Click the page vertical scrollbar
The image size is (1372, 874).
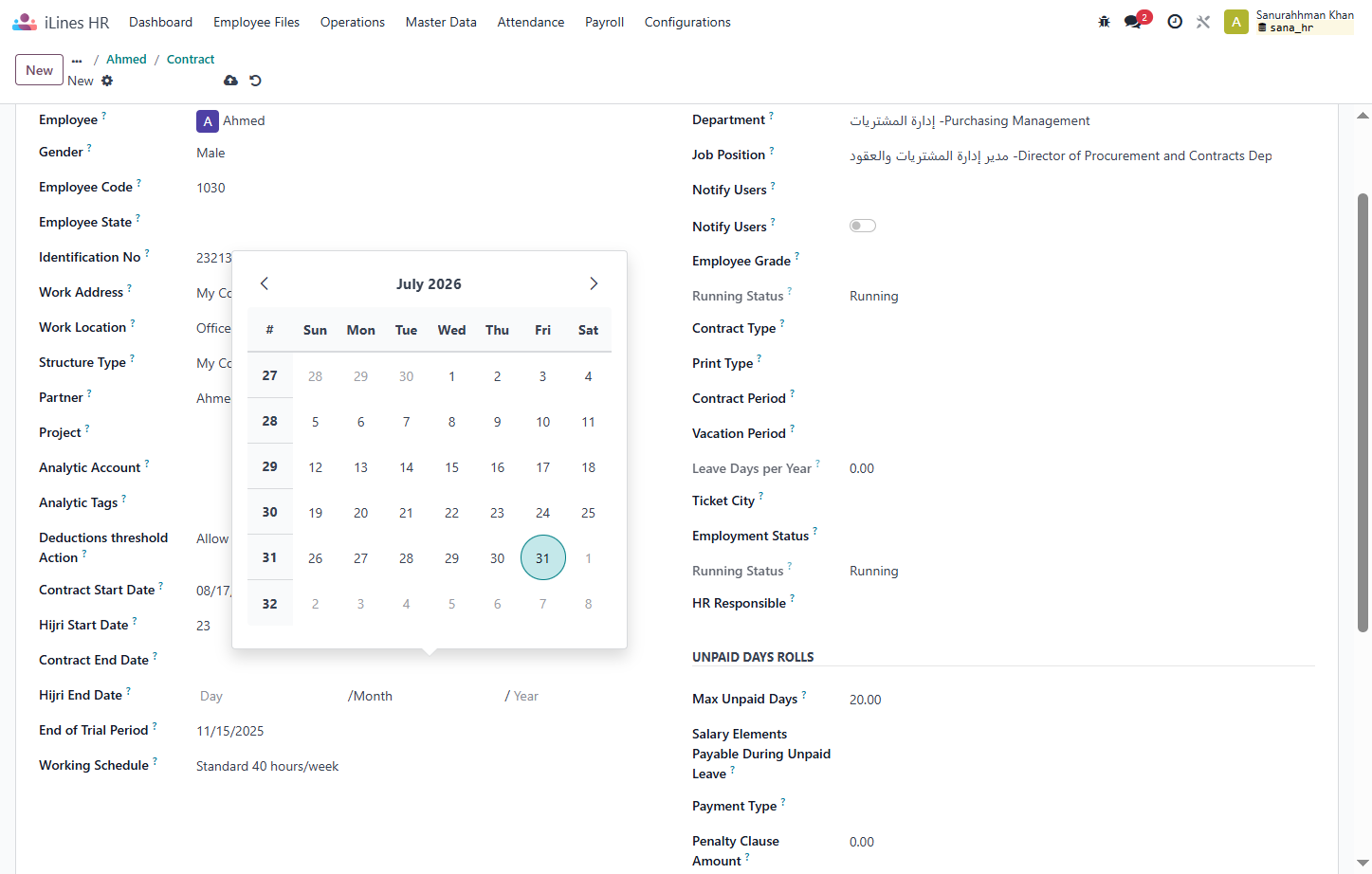(1363, 412)
